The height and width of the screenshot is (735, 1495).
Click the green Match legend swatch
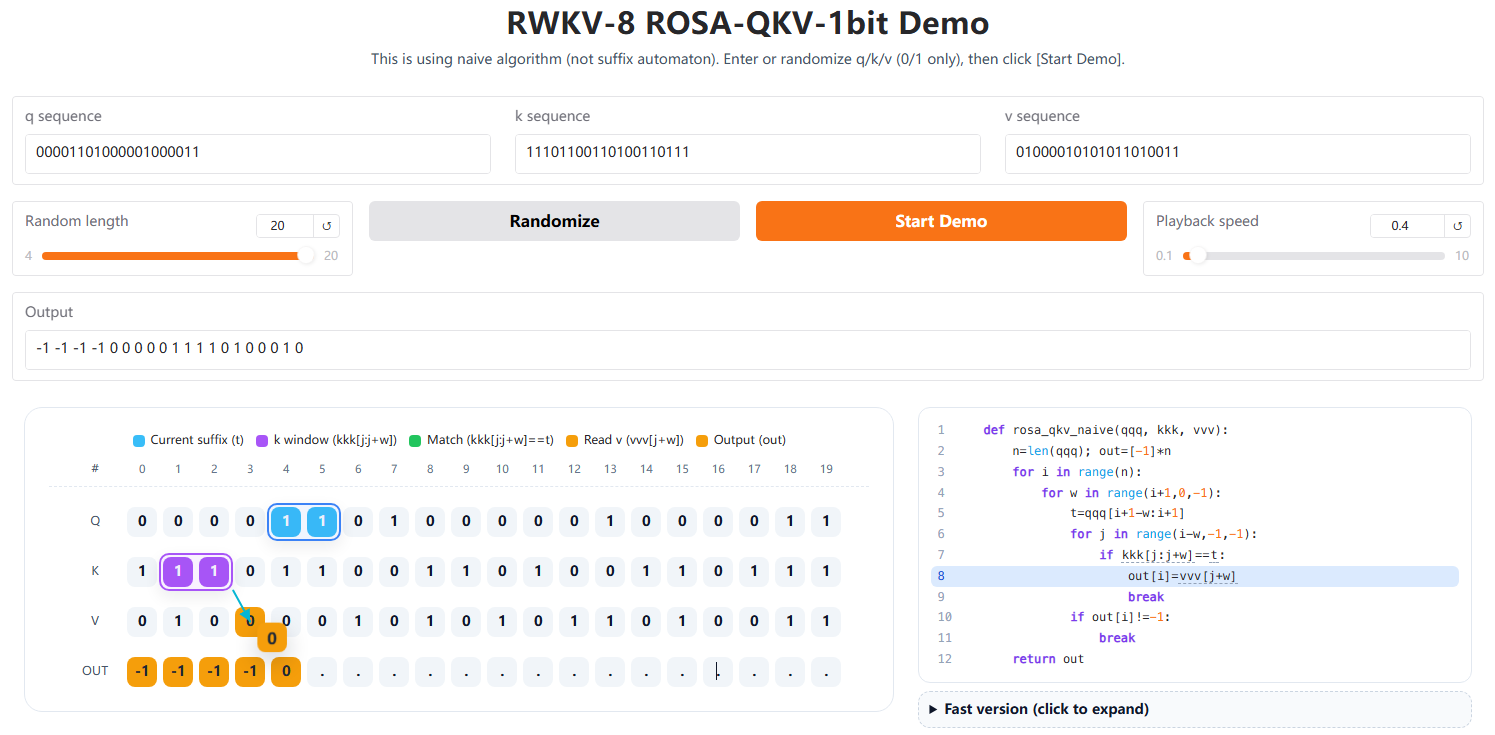click(416, 440)
